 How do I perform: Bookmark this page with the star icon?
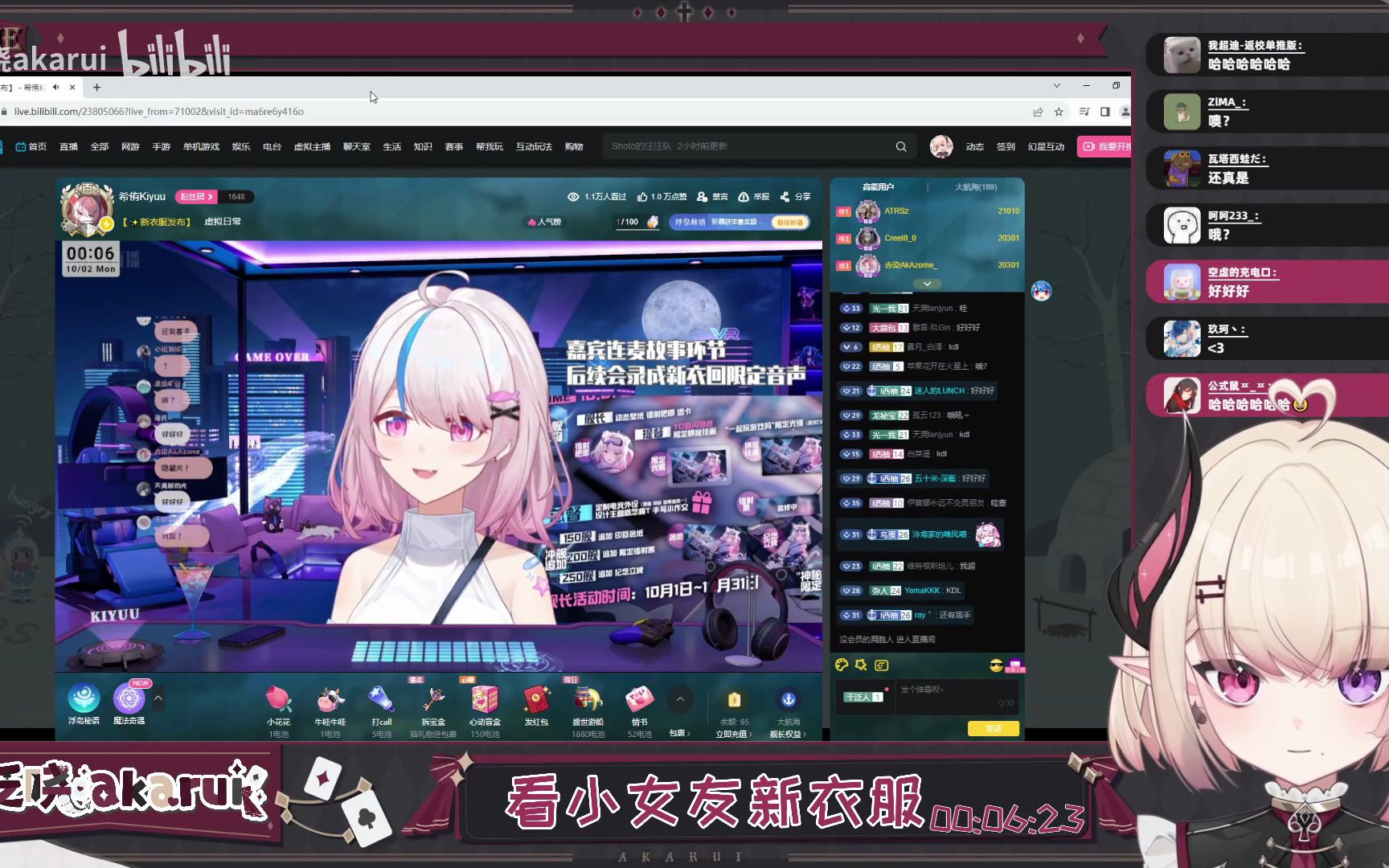[1059, 112]
